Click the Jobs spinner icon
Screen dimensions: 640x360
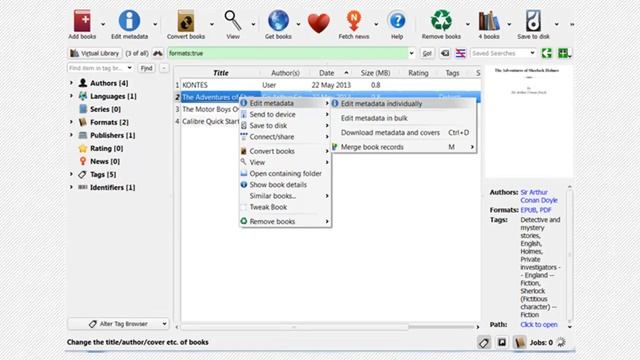click(561, 342)
